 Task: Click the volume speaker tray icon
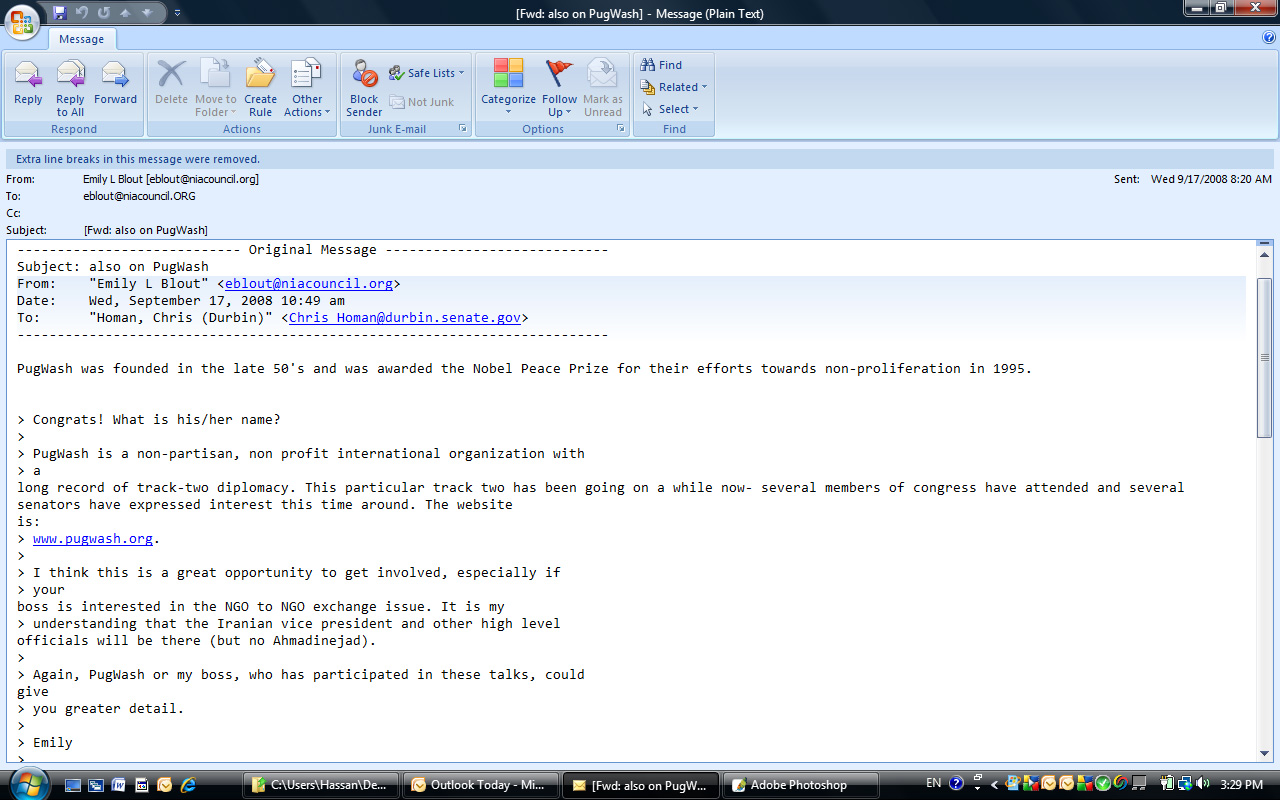coord(1201,784)
